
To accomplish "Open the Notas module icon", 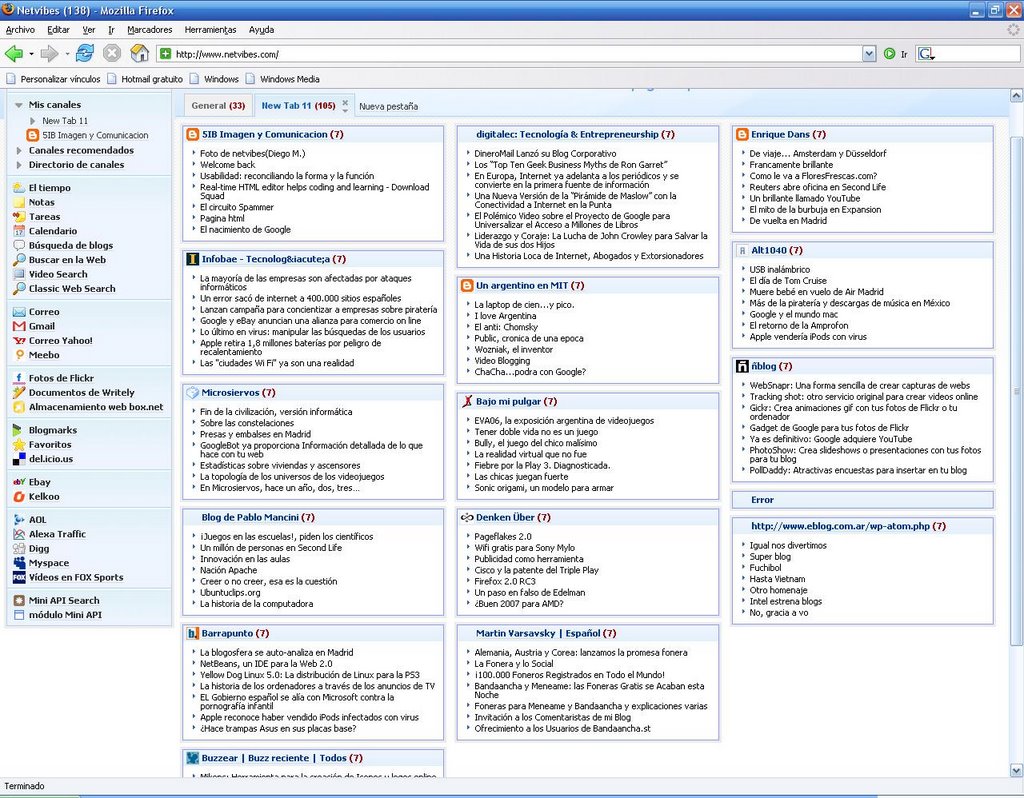I will pyautogui.click(x=19, y=202).
